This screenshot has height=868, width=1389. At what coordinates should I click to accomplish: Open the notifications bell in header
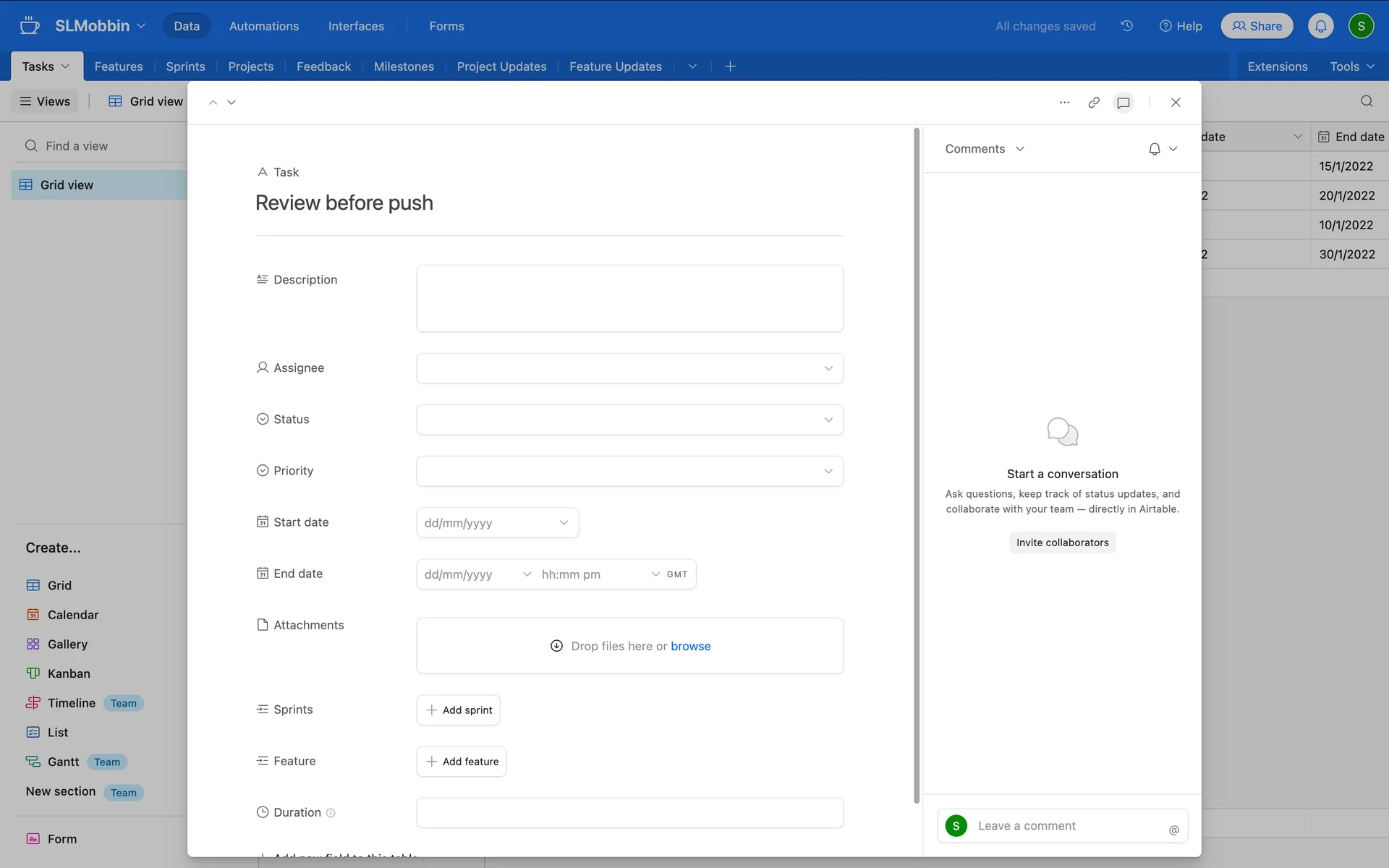(1320, 26)
